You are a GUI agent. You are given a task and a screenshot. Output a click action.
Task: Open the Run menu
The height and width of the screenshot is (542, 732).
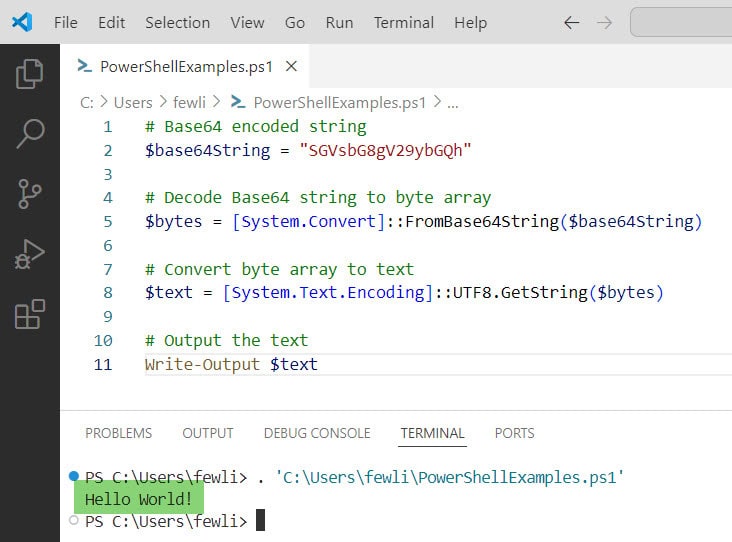pyautogui.click(x=339, y=22)
